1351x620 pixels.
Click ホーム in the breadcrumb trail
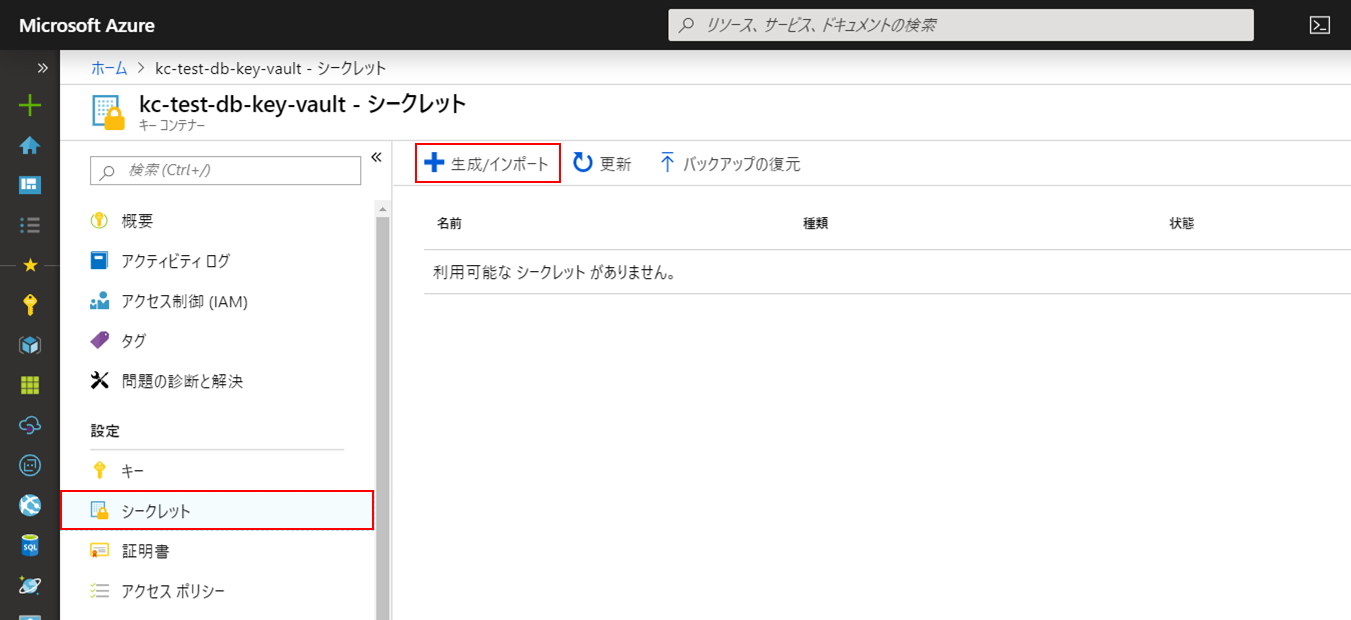click(109, 70)
